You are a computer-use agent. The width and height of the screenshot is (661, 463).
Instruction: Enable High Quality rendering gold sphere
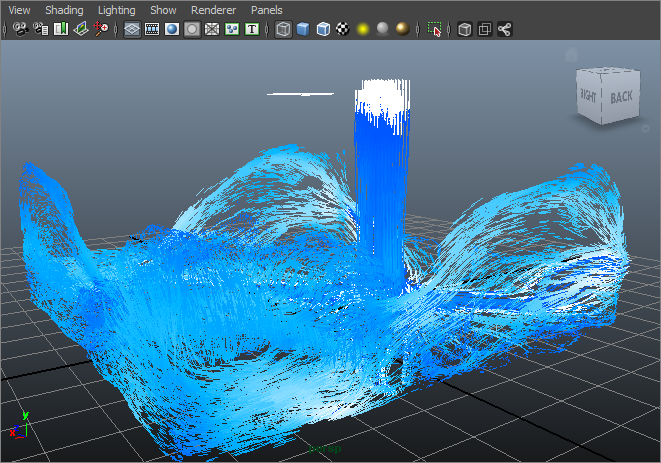tap(403, 29)
